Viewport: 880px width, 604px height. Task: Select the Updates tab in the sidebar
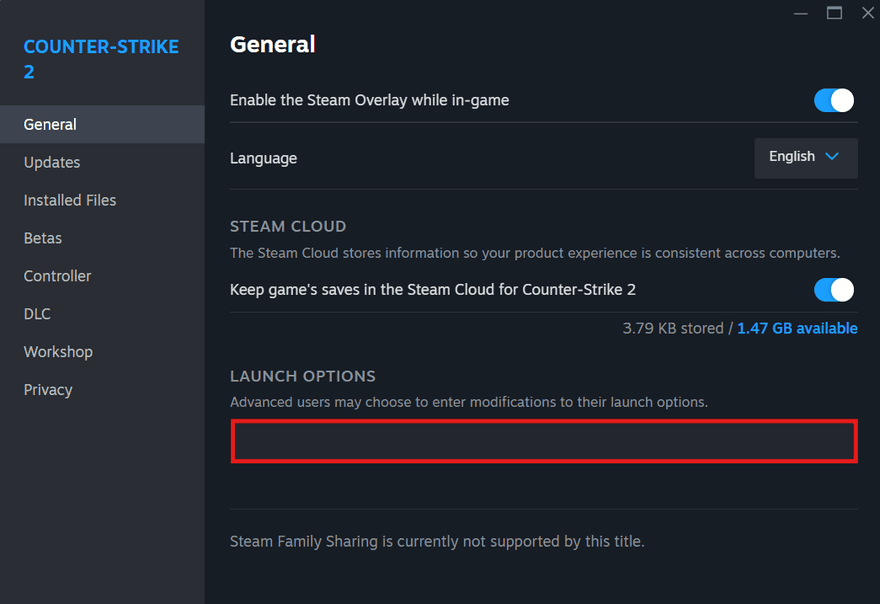[x=51, y=162]
